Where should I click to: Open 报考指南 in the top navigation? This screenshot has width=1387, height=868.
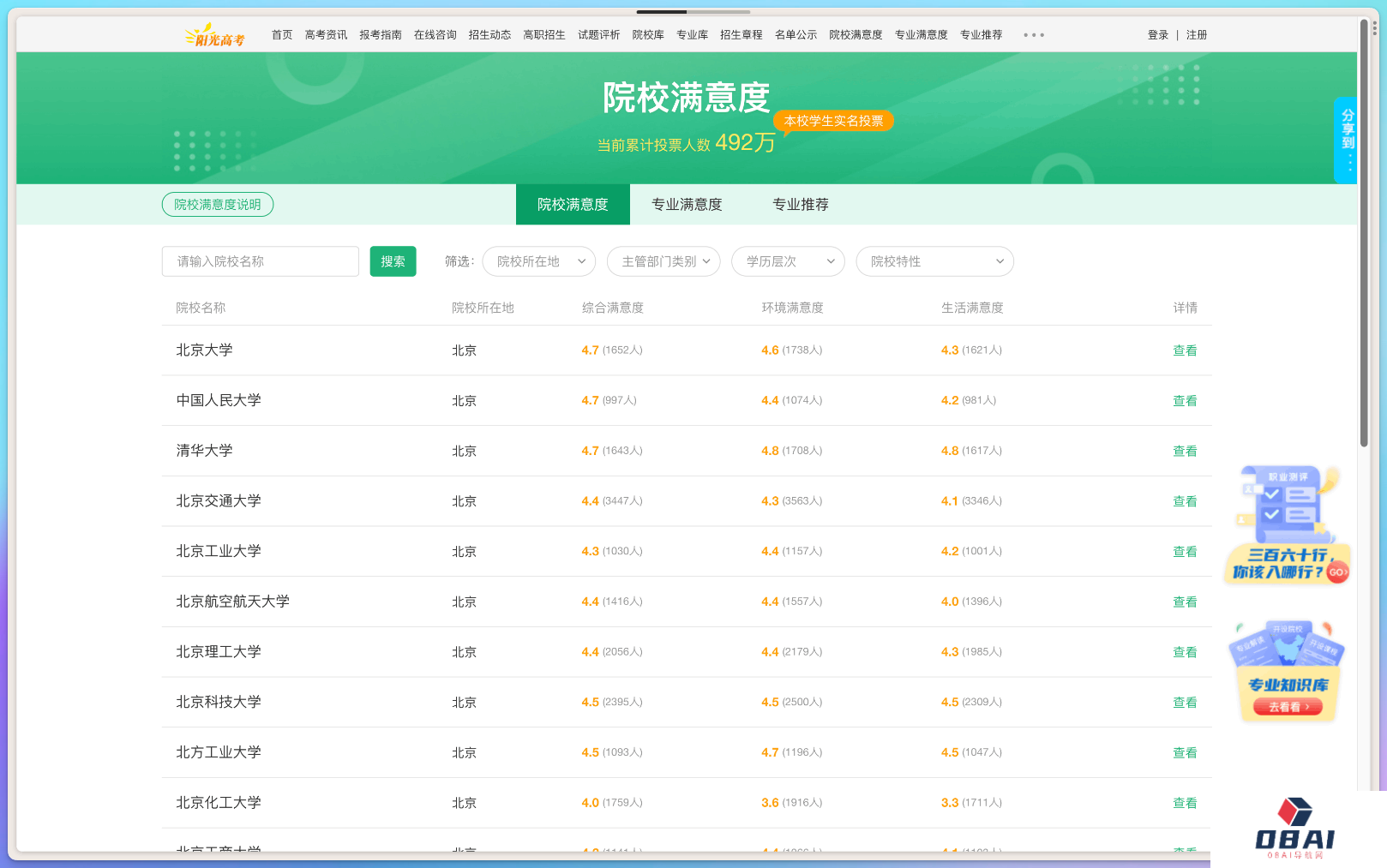click(381, 35)
